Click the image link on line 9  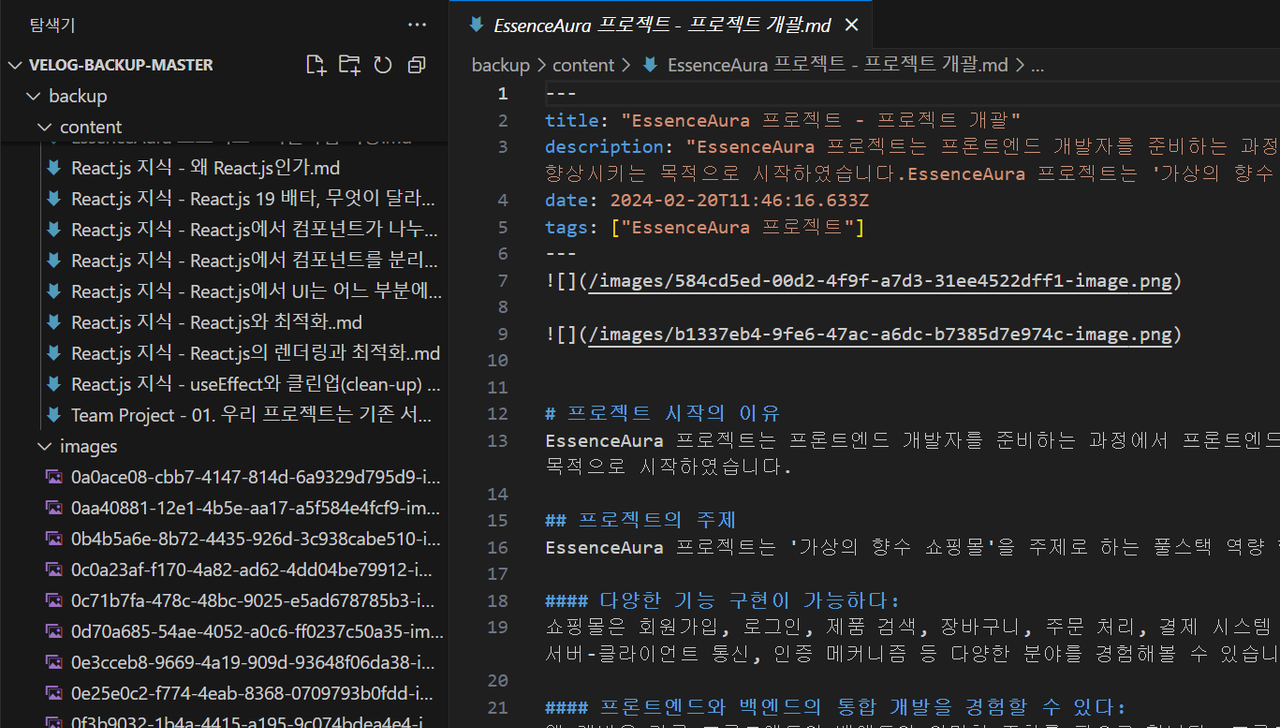point(880,333)
